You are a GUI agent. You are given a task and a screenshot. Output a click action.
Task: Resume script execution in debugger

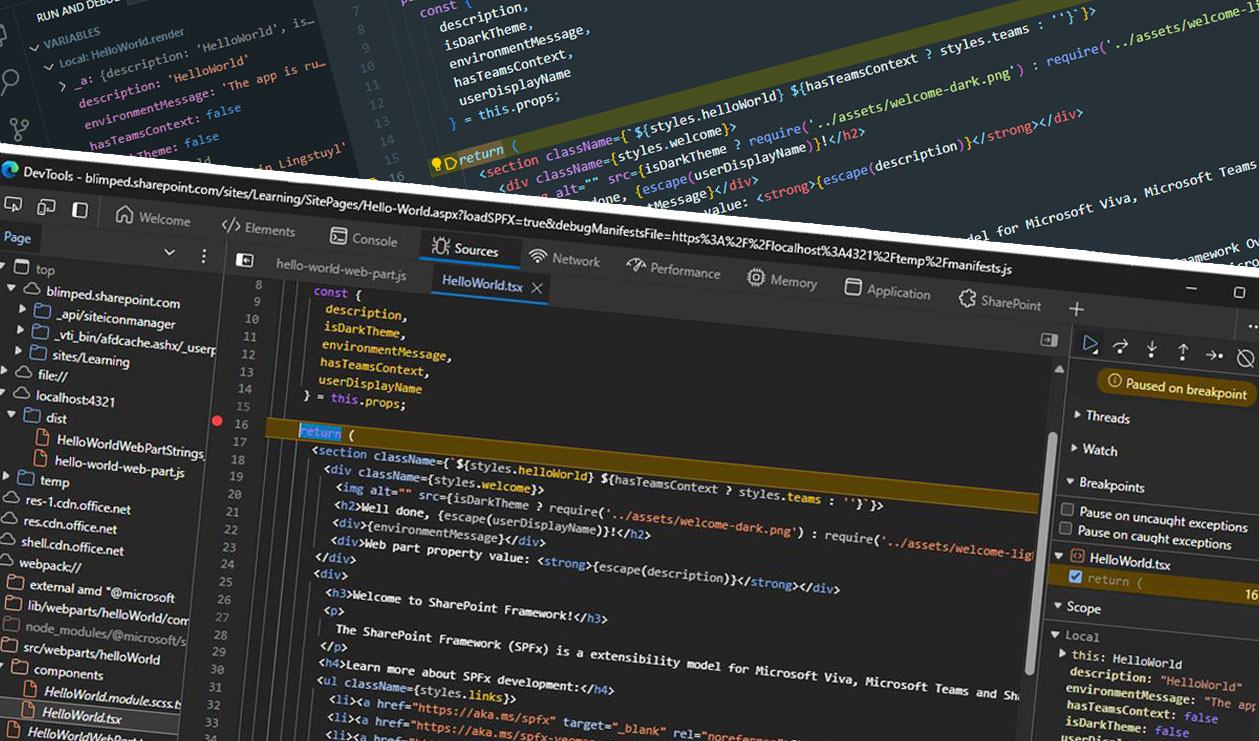coord(1091,344)
